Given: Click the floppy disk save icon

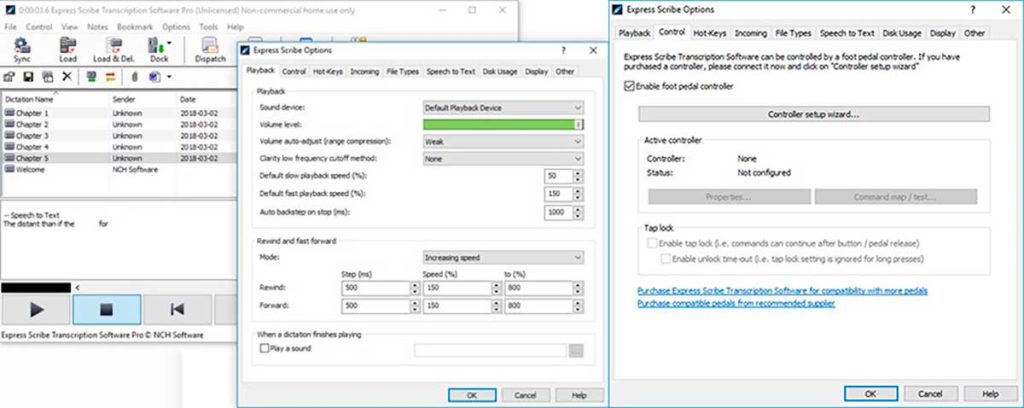Looking at the screenshot, I should (29, 77).
